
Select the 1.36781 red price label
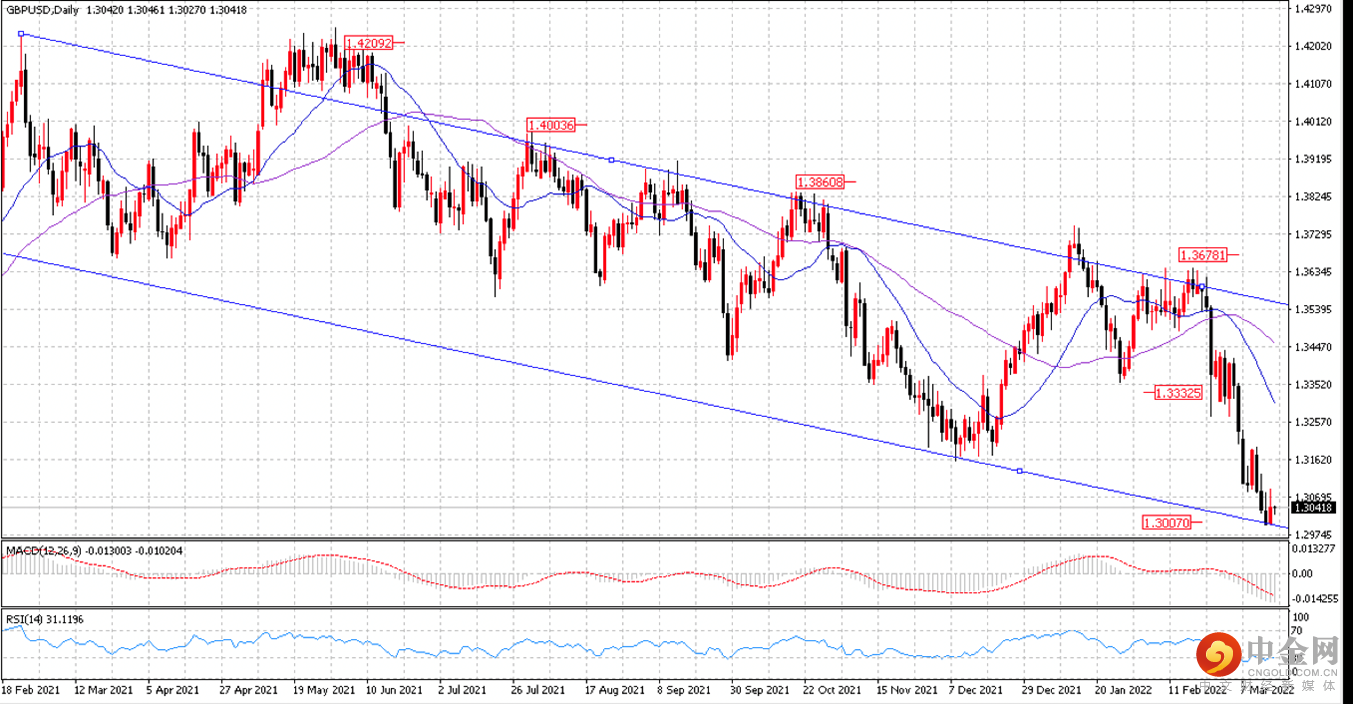(x=1202, y=255)
